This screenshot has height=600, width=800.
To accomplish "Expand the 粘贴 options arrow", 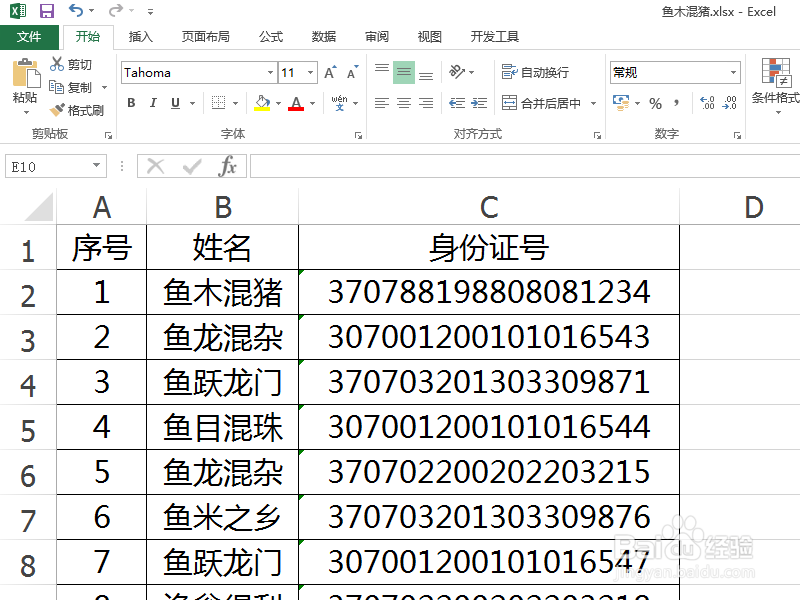I will coord(26,112).
